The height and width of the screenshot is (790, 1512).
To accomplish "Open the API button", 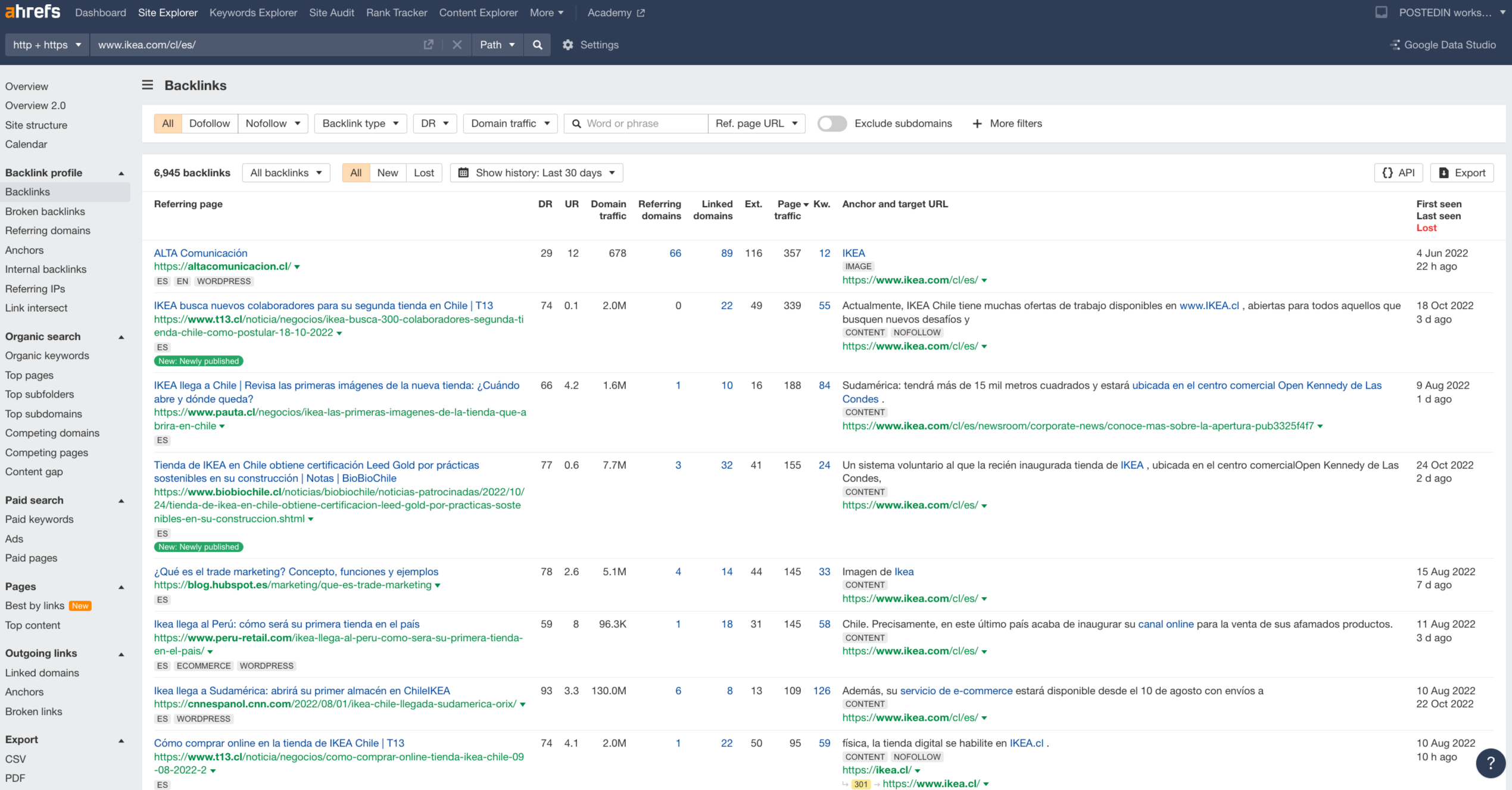I will [1398, 173].
